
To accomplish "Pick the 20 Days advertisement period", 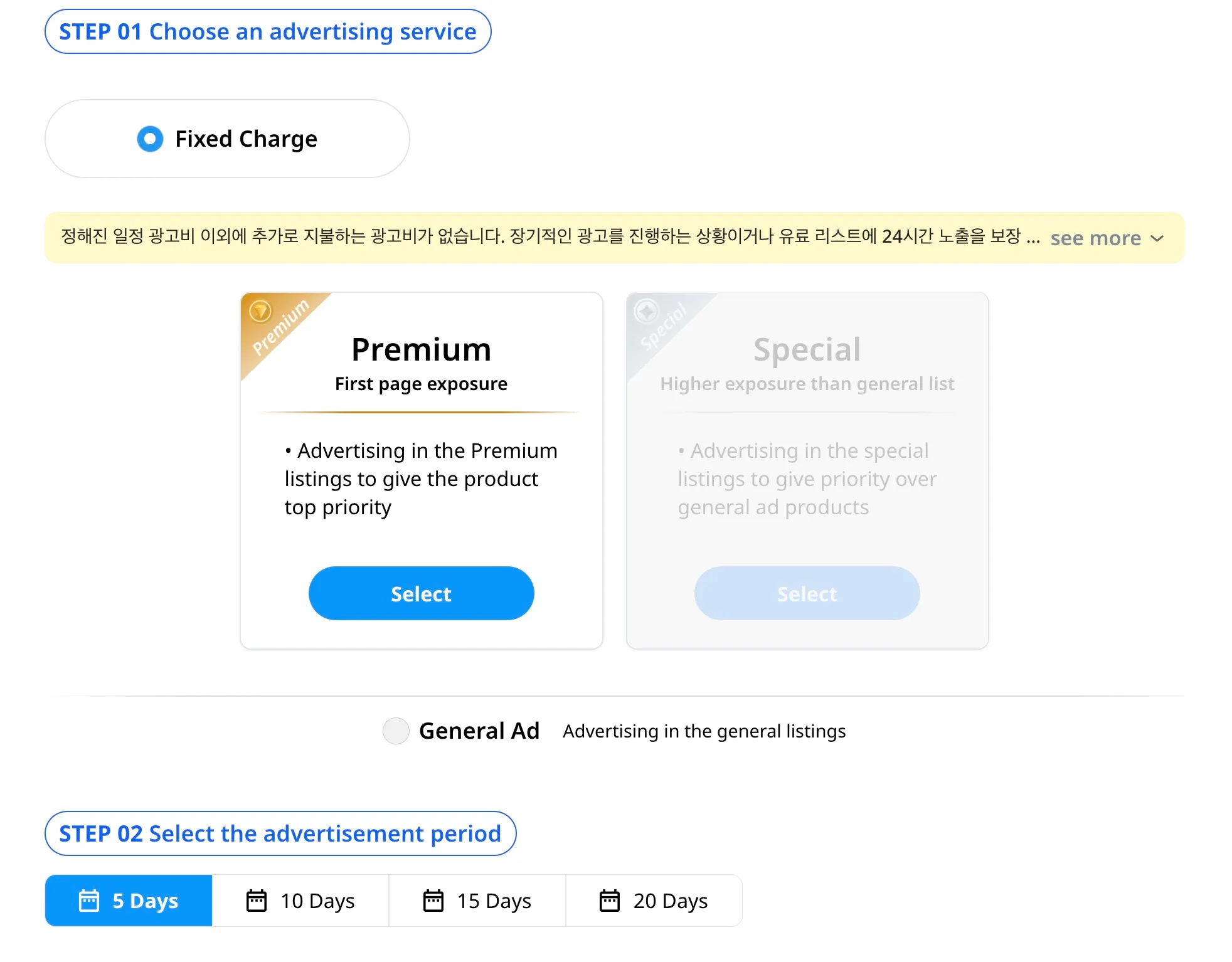I will tap(654, 901).
